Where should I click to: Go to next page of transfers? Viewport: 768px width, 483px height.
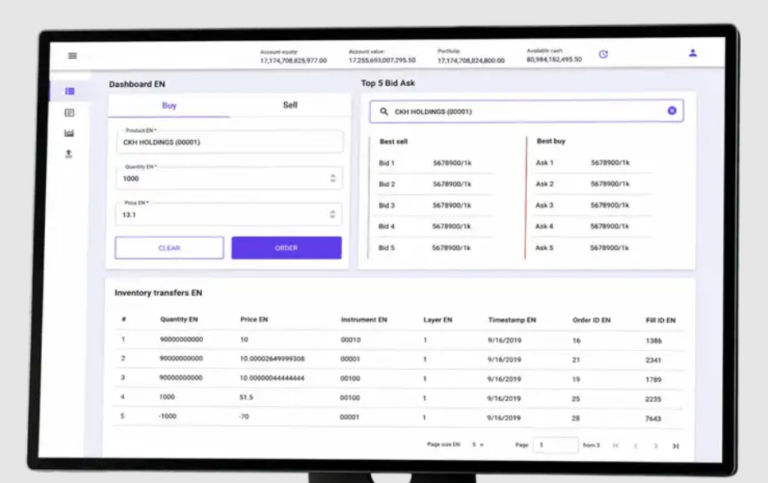click(x=656, y=446)
